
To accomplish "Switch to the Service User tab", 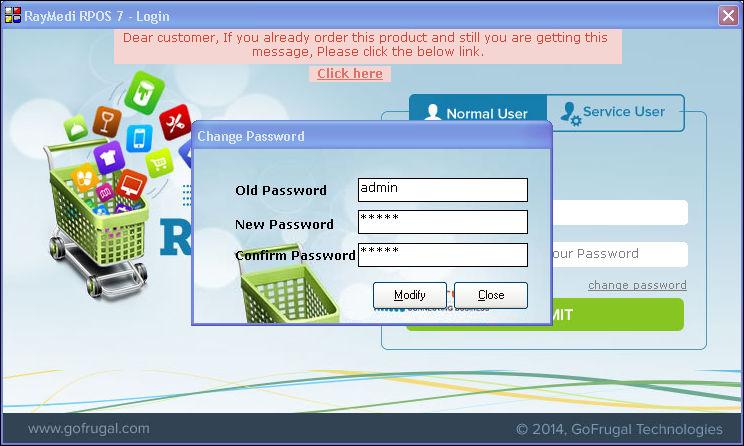I will (x=615, y=112).
